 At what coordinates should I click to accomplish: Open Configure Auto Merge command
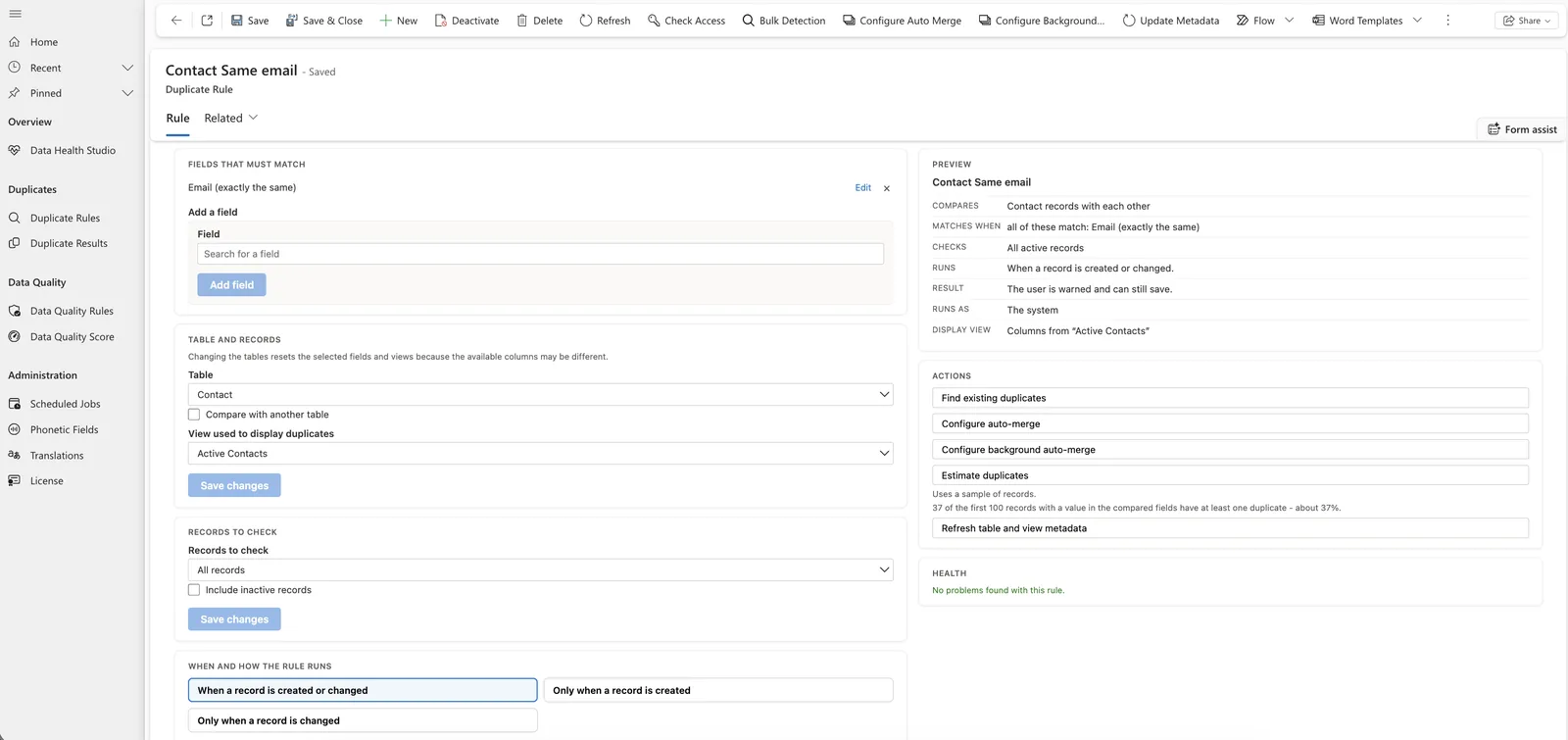tap(903, 21)
